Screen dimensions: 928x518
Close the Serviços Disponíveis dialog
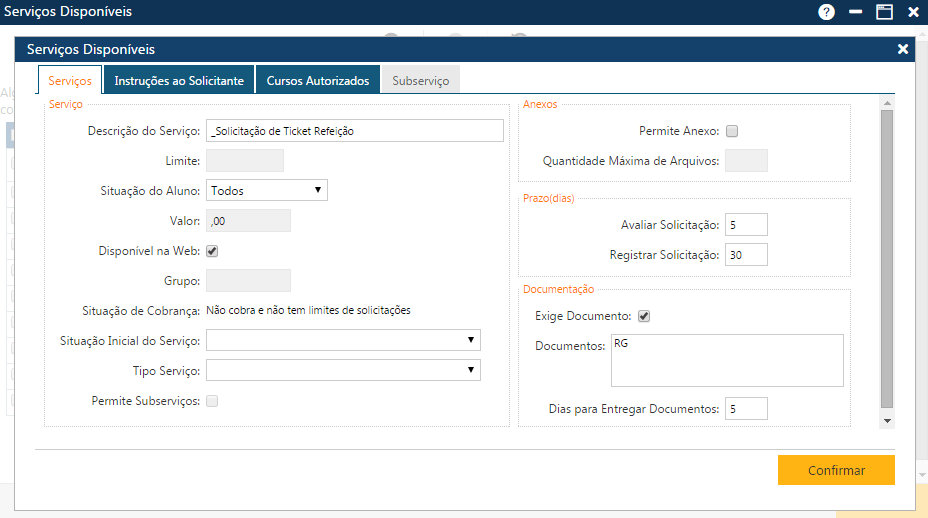pyautogui.click(x=903, y=49)
